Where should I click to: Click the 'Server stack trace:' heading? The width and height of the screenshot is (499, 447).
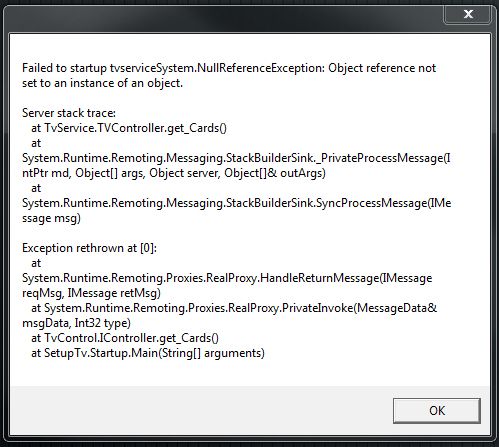(x=69, y=113)
